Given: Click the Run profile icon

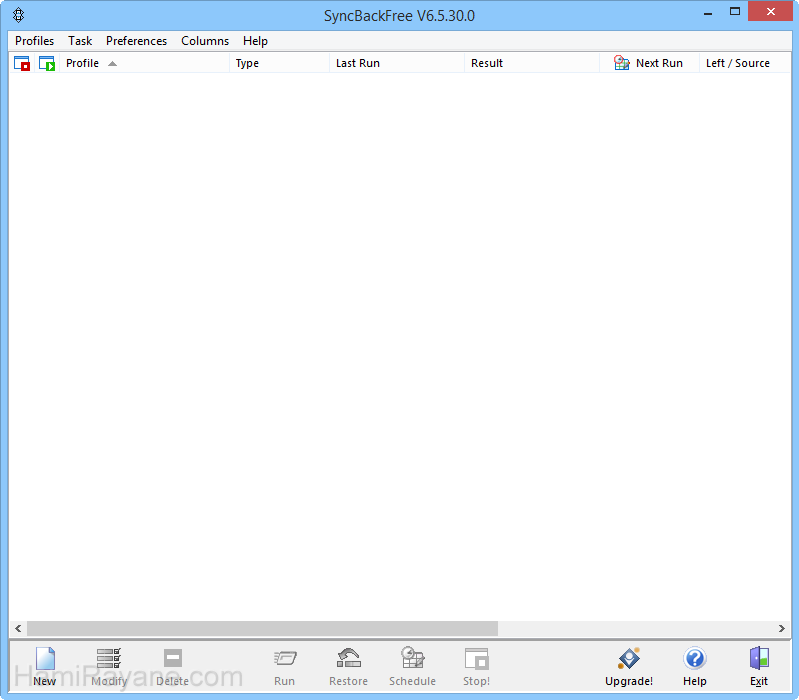Looking at the screenshot, I should click(285, 658).
